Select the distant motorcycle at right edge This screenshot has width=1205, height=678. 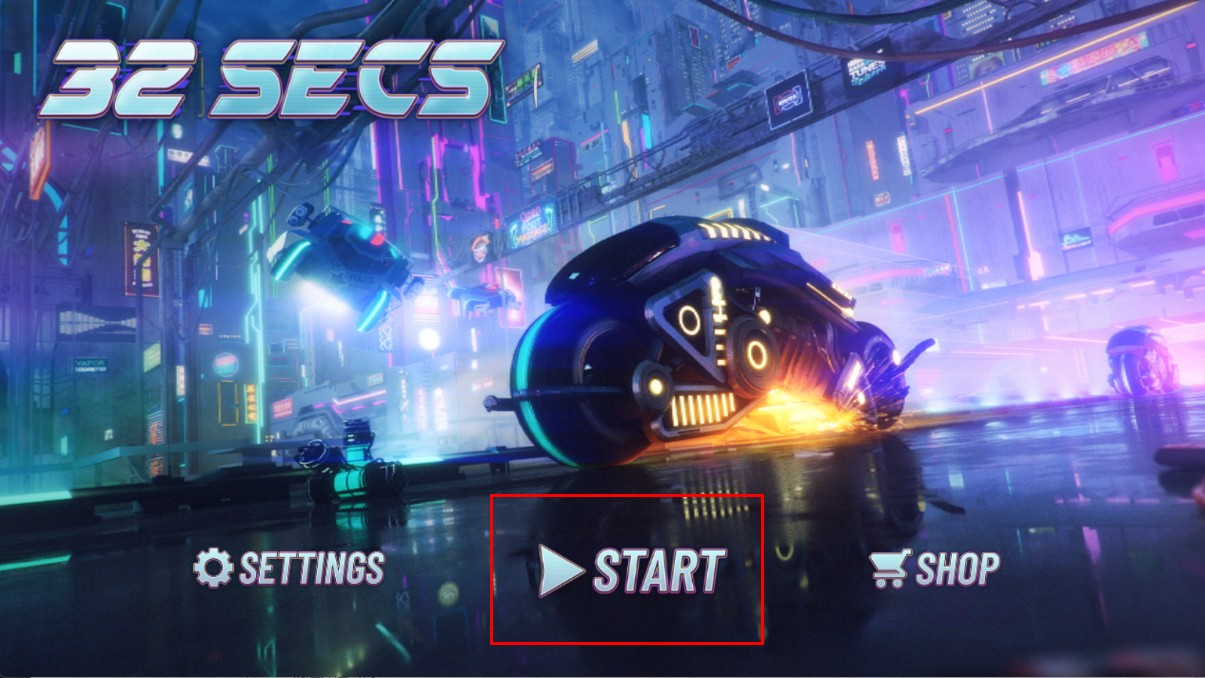pos(1140,362)
